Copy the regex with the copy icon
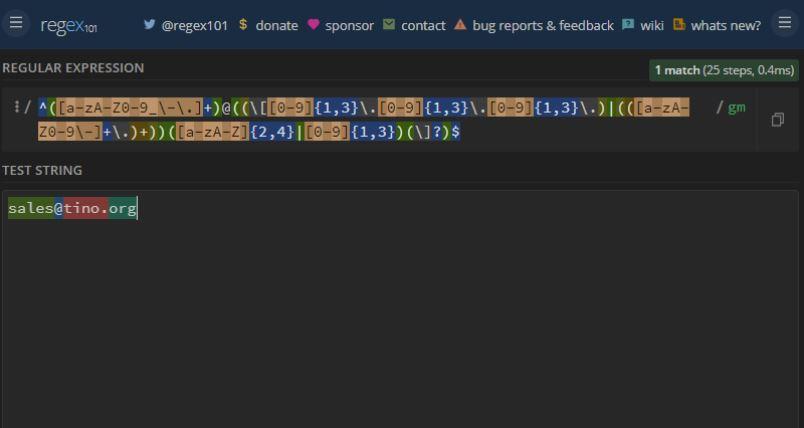804x428 pixels. [x=777, y=120]
